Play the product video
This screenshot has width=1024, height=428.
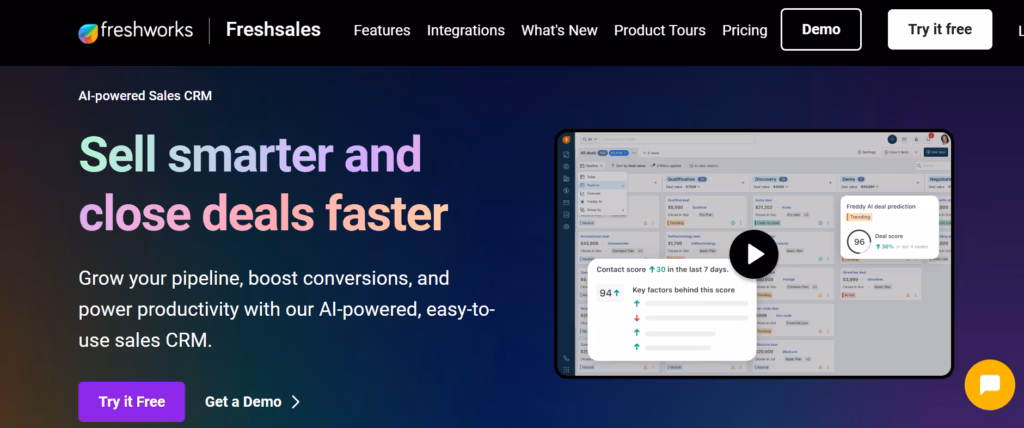[x=754, y=254]
